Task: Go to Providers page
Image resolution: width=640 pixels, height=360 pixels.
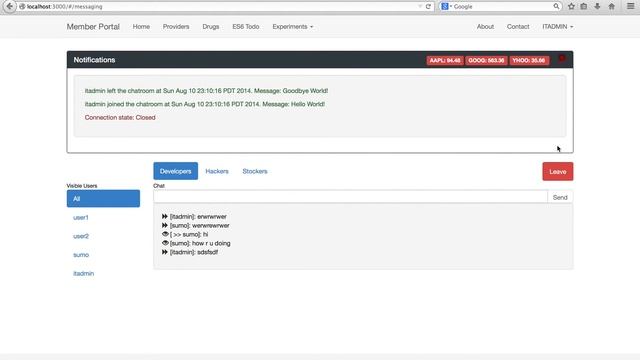Action: tap(176, 27)
